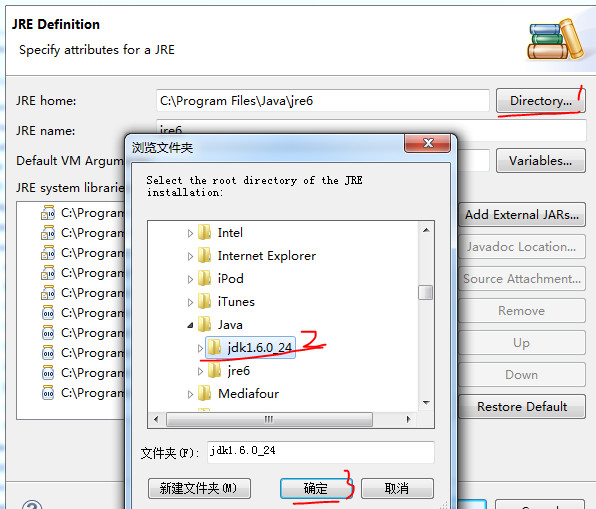Expand the iPod folder node
Viewport: 596px width, 509px height.
point(190,279)
